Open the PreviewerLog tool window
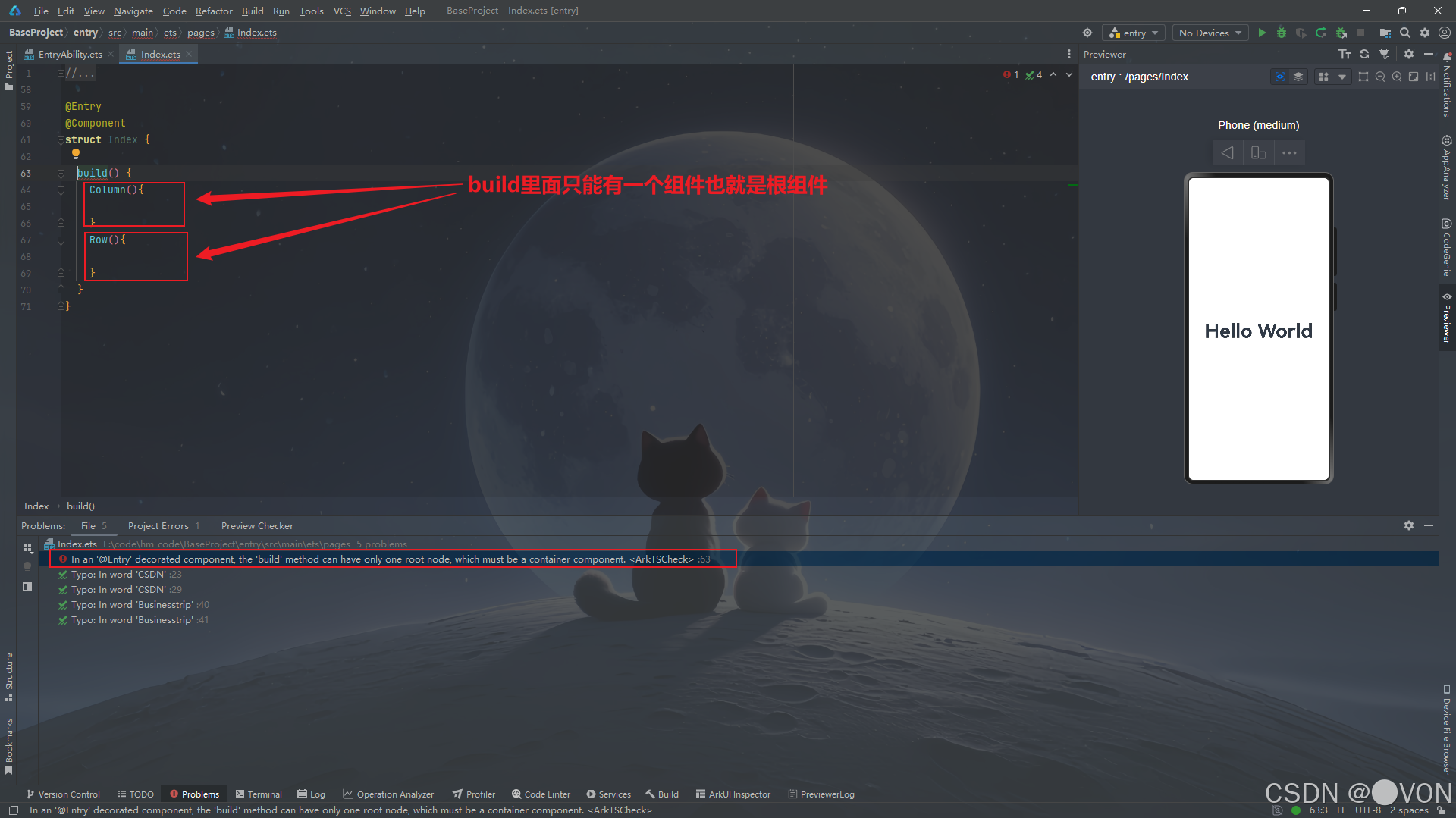 (x=821, y=794)
